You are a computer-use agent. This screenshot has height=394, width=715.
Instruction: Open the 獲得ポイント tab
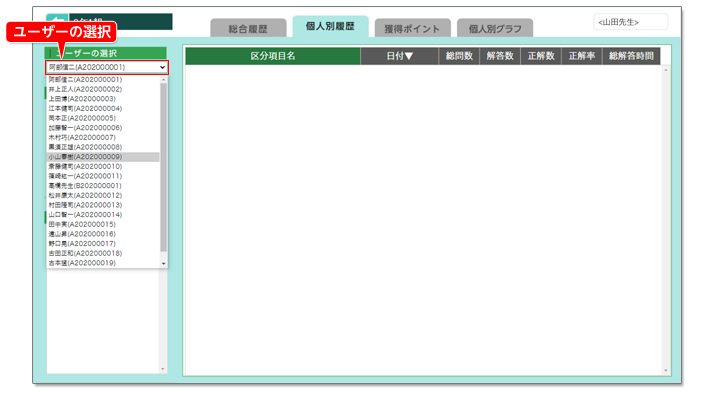point(412,28)
